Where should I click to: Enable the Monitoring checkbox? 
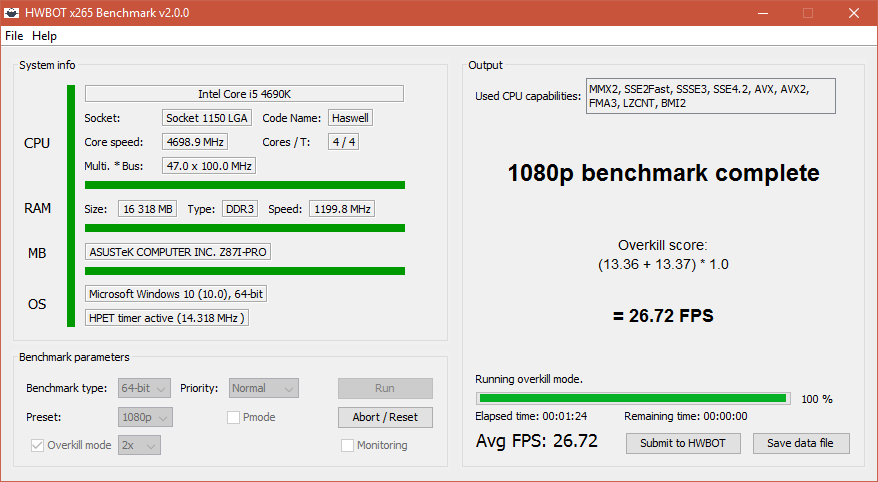click(x=347, y=446)
